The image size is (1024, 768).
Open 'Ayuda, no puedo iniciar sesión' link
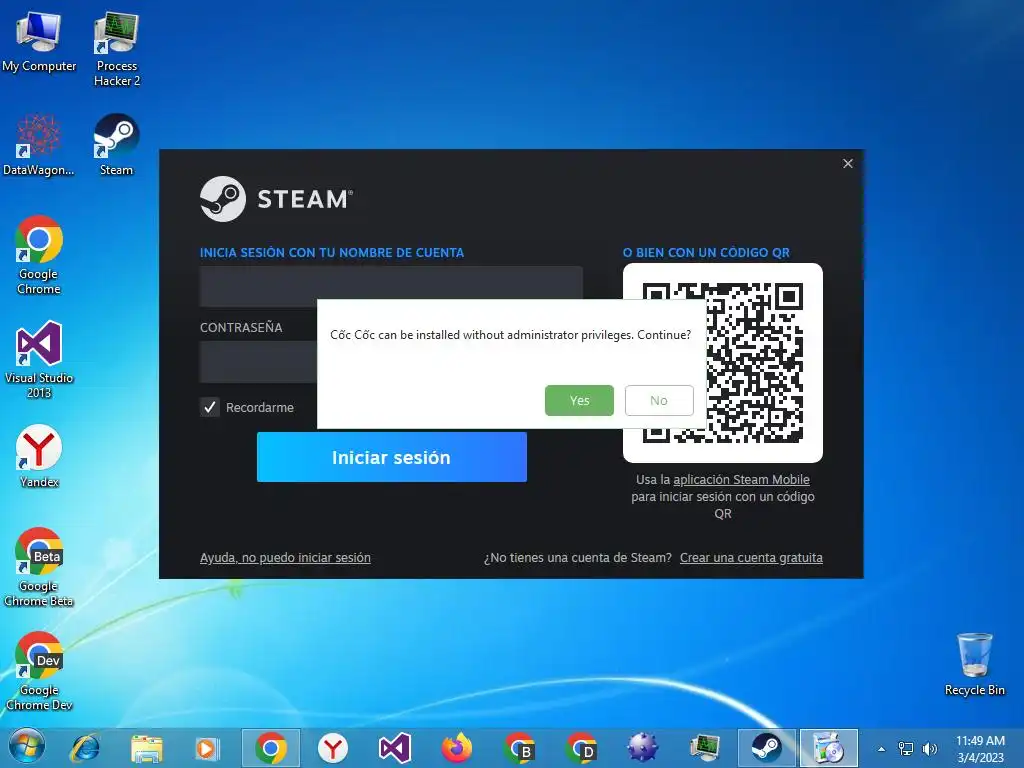(x=285, y=558)
